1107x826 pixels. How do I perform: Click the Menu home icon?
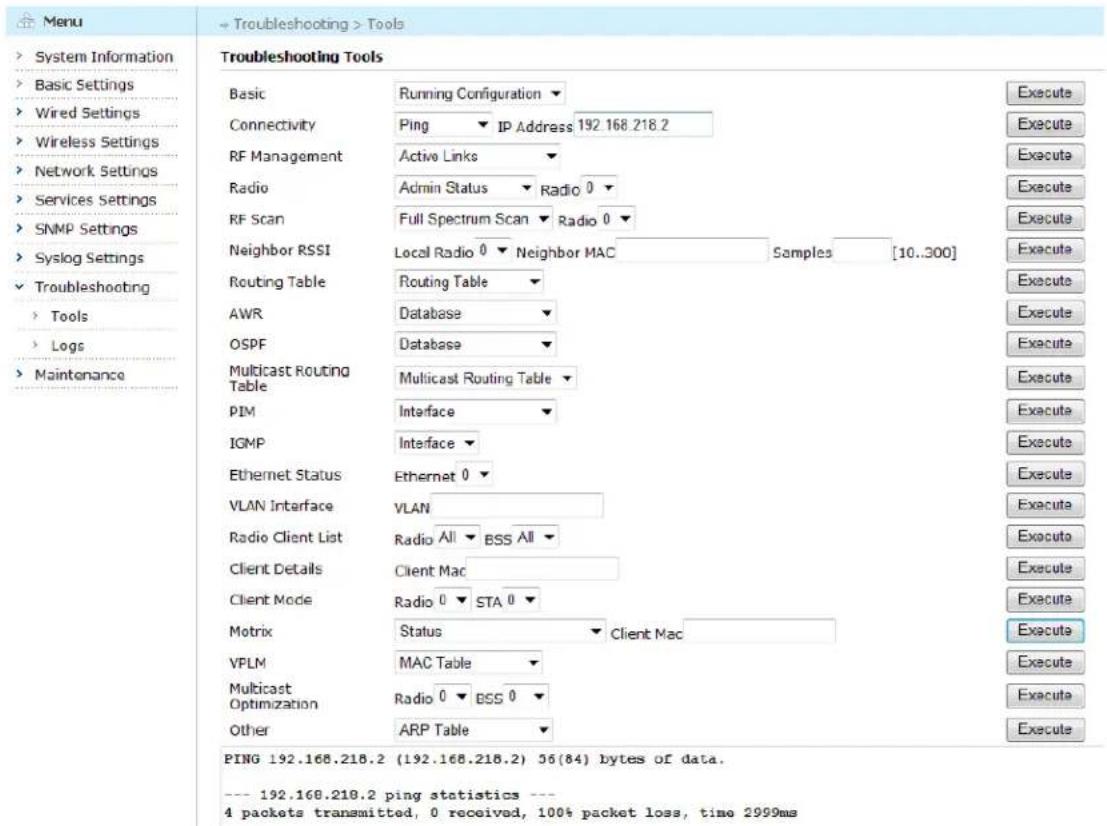tap(25, 22)
